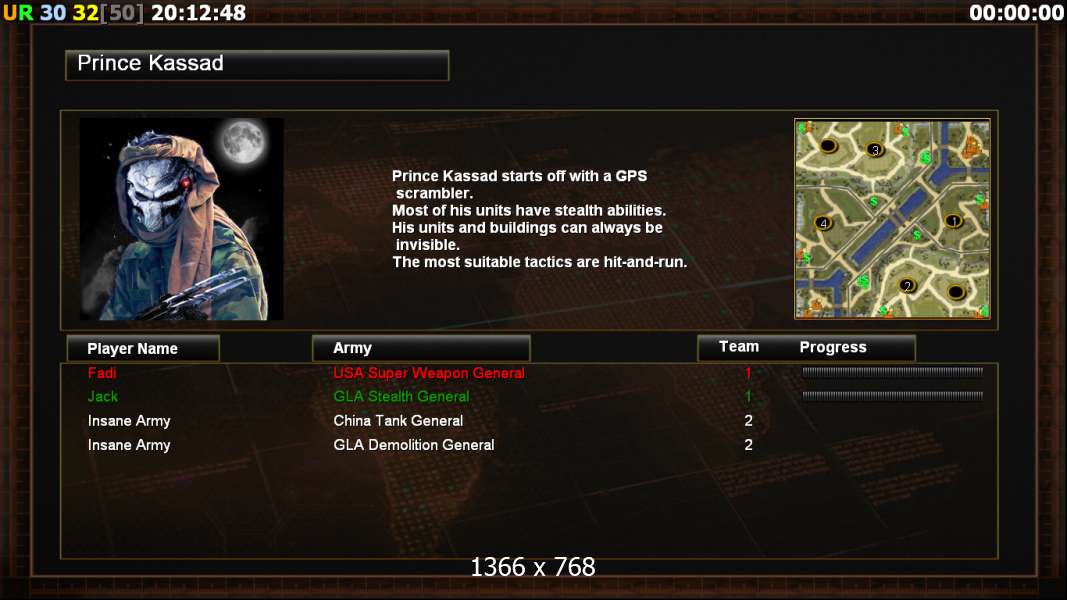Click GLA Demolition General army entry

pyautogui.click(x=414, y=445)
